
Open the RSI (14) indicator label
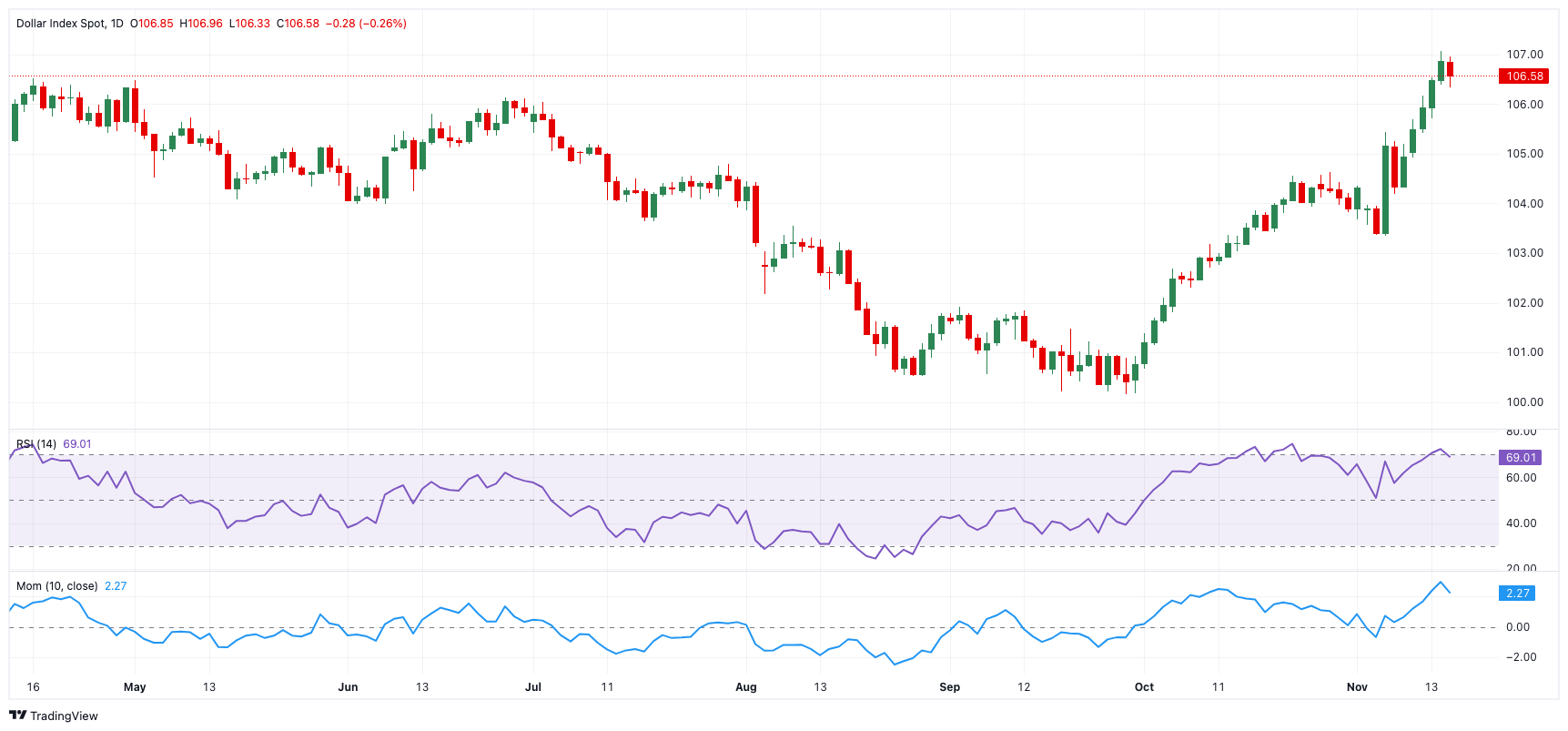pyautogui.click(x=36, y=444)
